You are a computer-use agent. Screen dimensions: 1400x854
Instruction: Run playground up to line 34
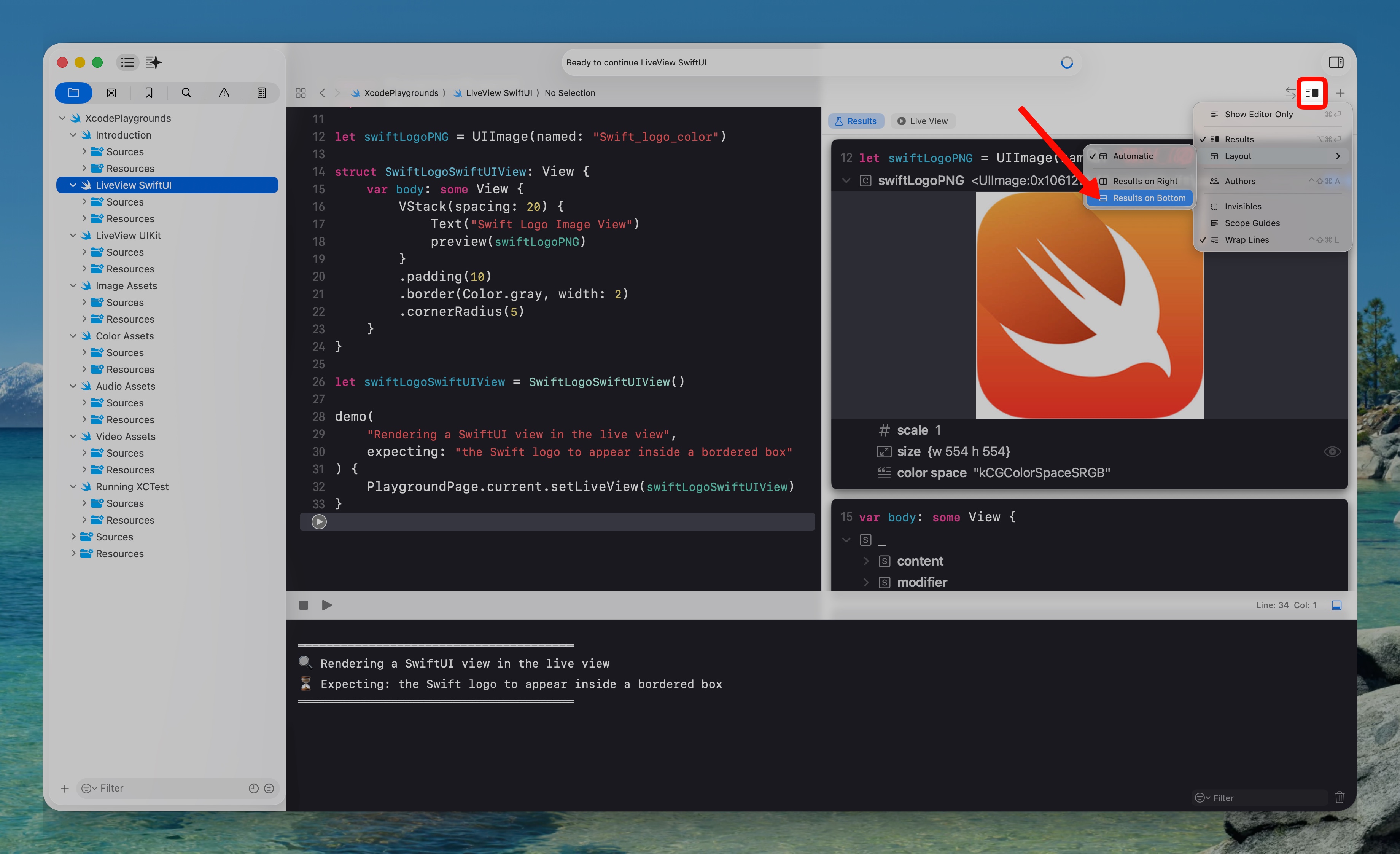319,522
